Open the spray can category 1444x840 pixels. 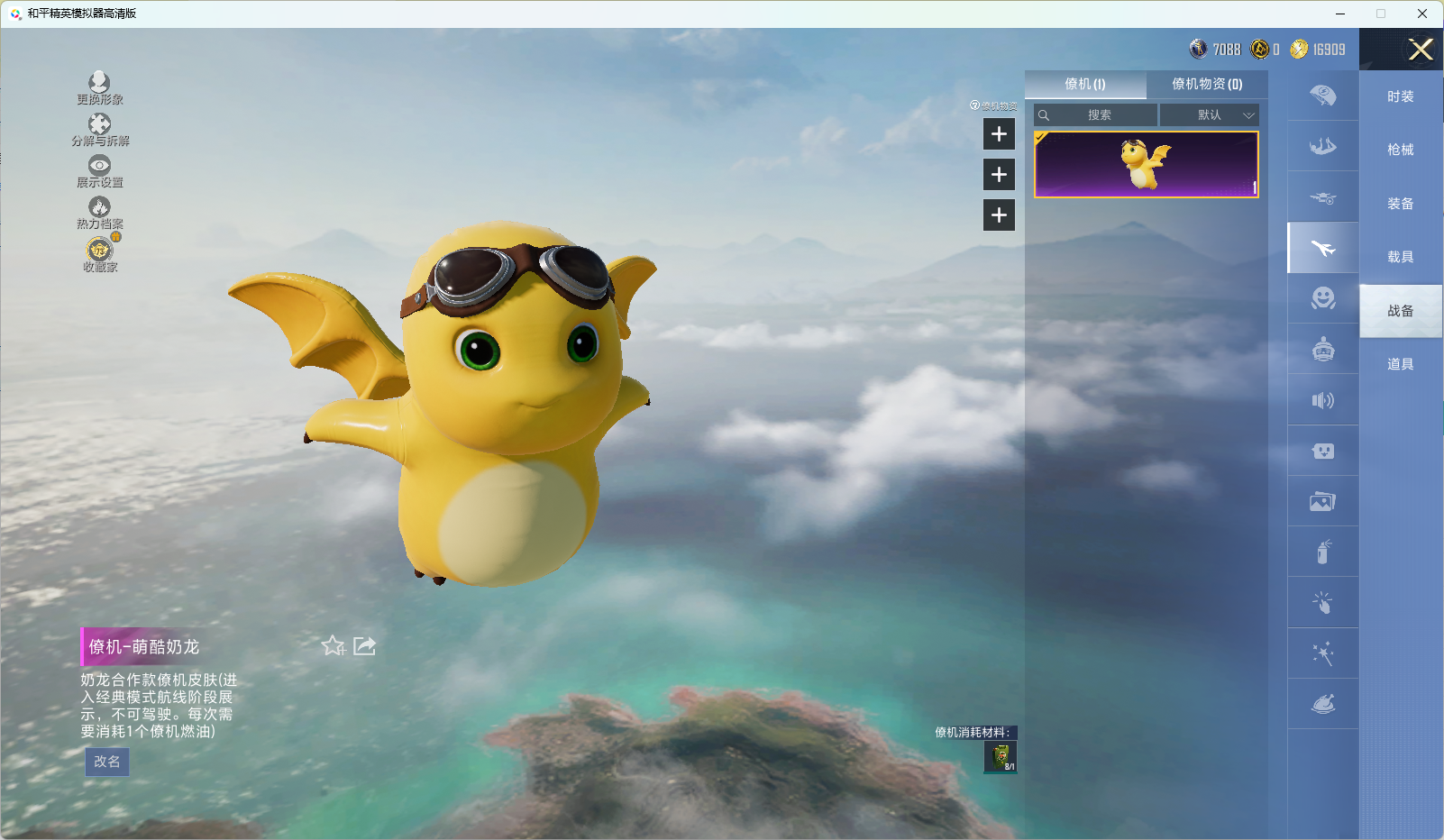coord(1322,552)
